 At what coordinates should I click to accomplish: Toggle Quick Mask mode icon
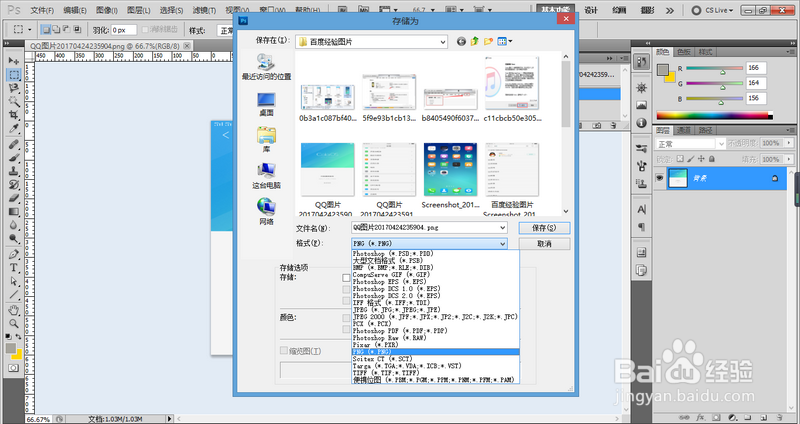pos(14,368)
